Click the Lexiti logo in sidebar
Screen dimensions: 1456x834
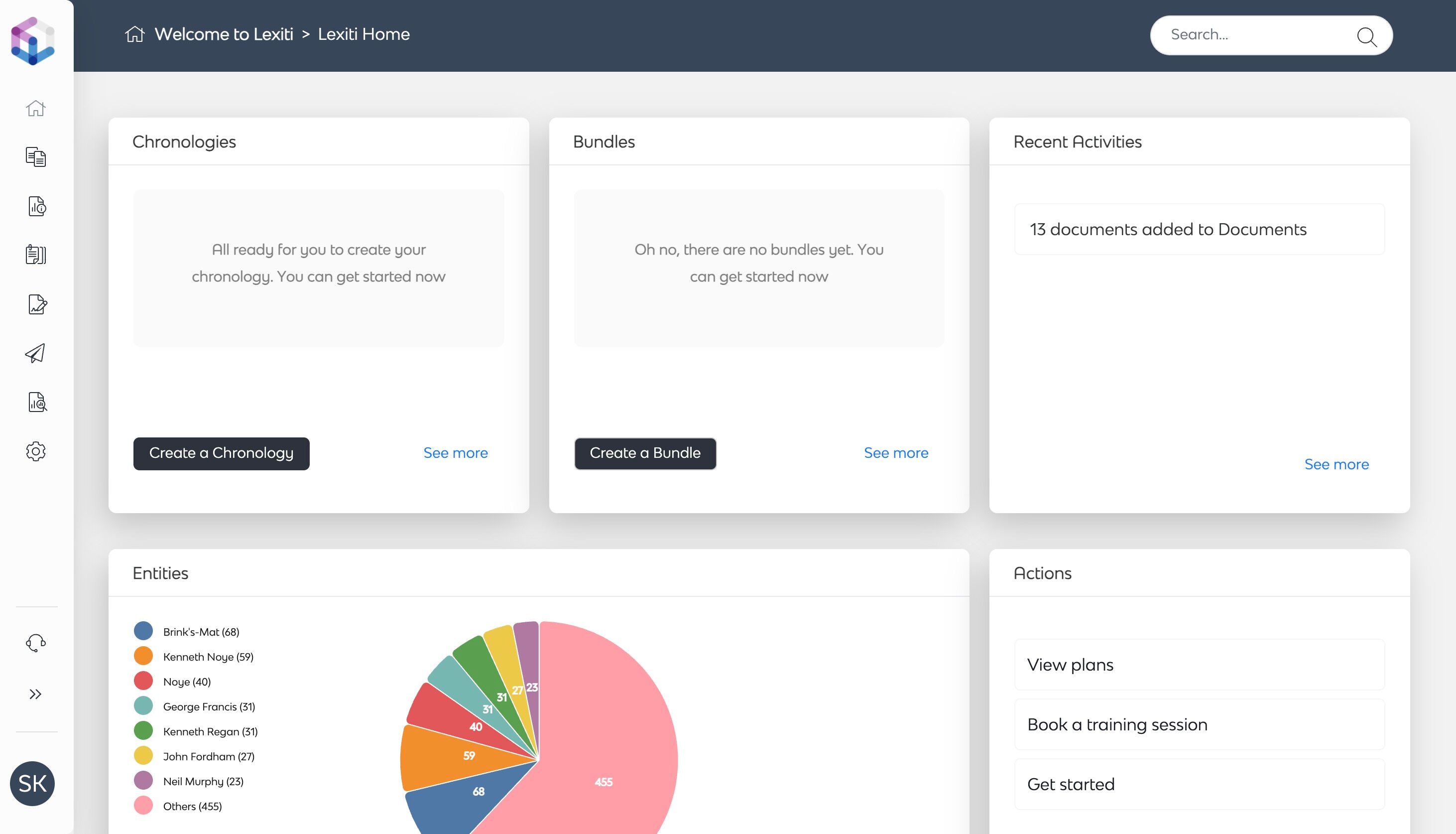coord(33,41)
